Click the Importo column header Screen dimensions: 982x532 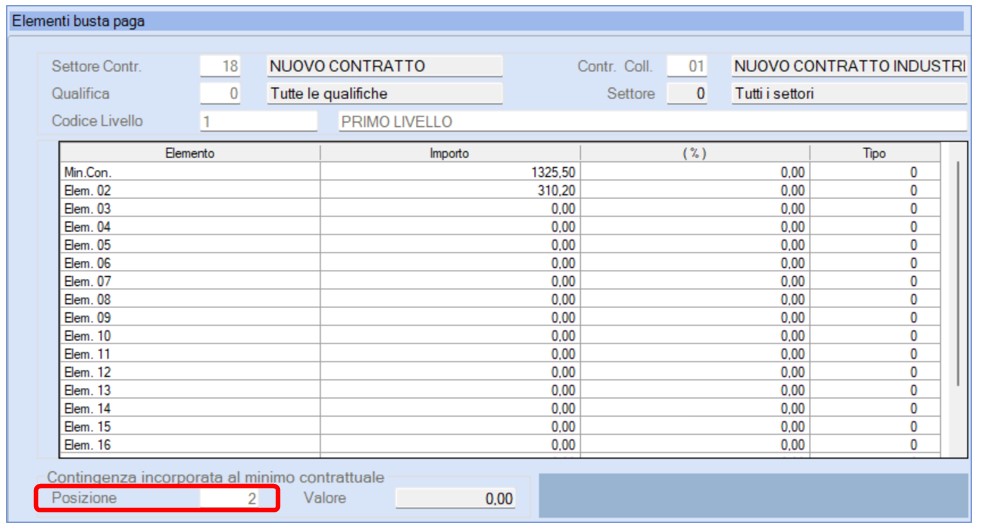point(450,153)
